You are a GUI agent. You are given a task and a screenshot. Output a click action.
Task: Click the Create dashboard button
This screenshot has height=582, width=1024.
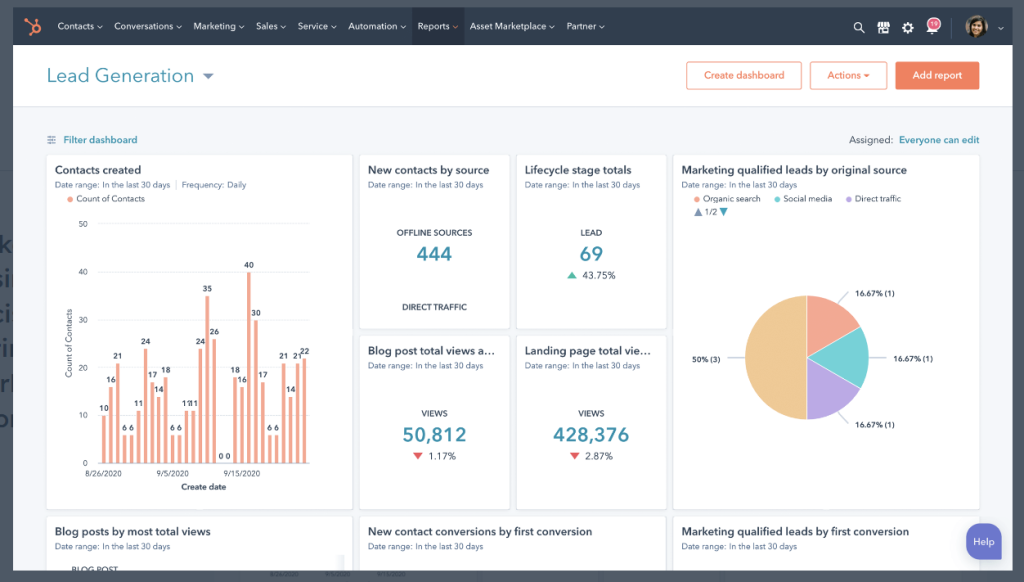(743, 75)
